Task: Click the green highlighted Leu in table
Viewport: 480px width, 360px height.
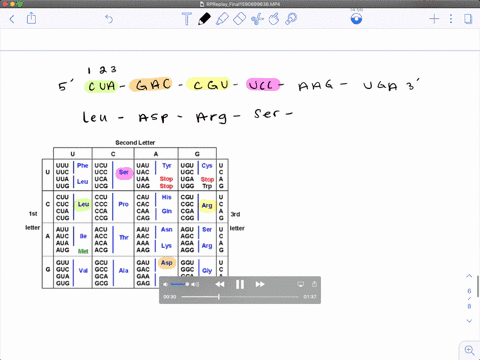Action: click(83, 204)
